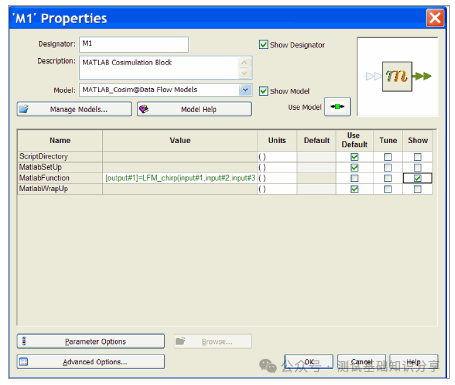This screenshot has height=385, width=455.
Task: Select the MatlabFunction parameter name
Action: (x=44, y=178)
